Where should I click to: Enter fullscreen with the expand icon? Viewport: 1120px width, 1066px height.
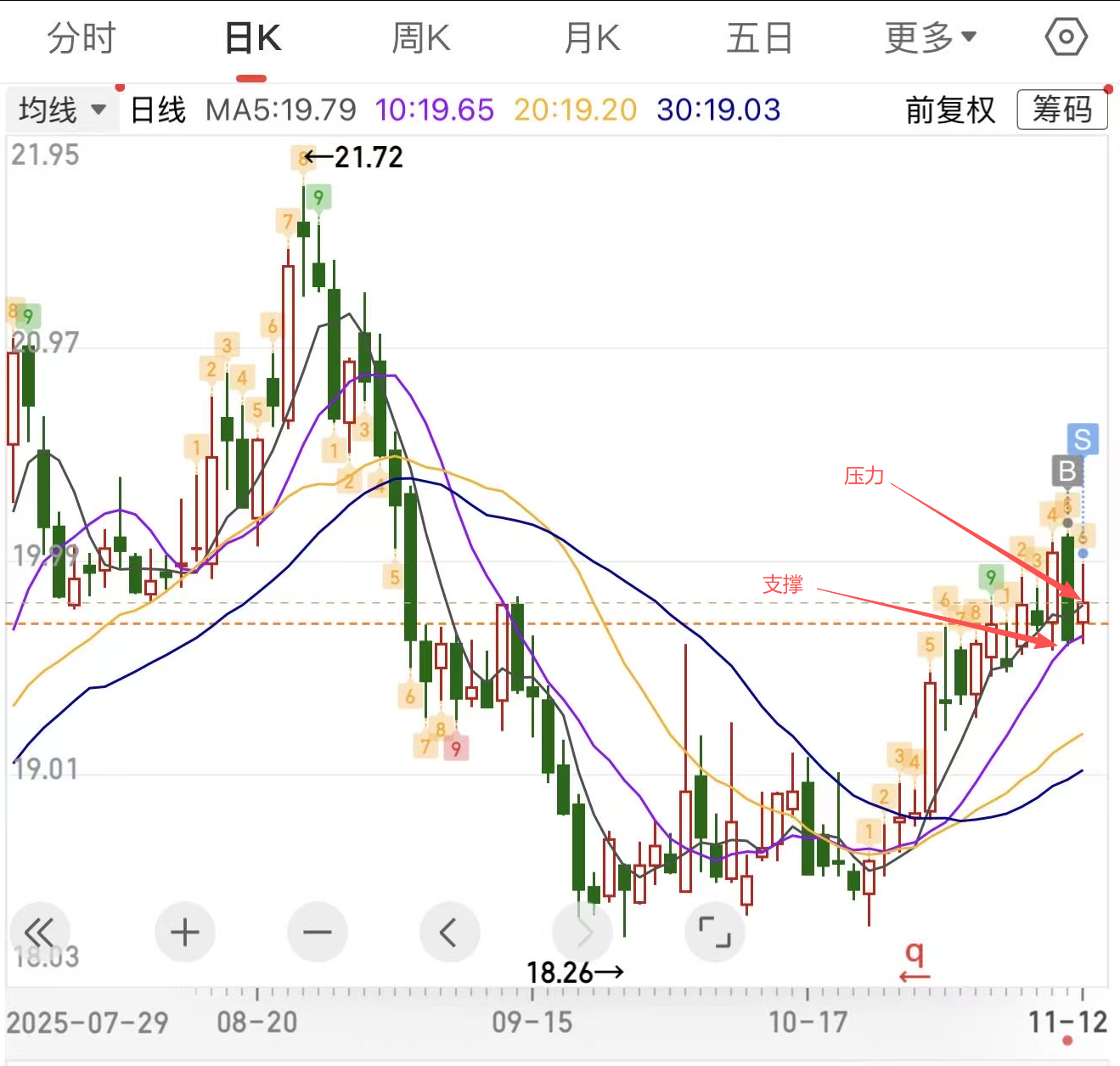coord(714,932)
